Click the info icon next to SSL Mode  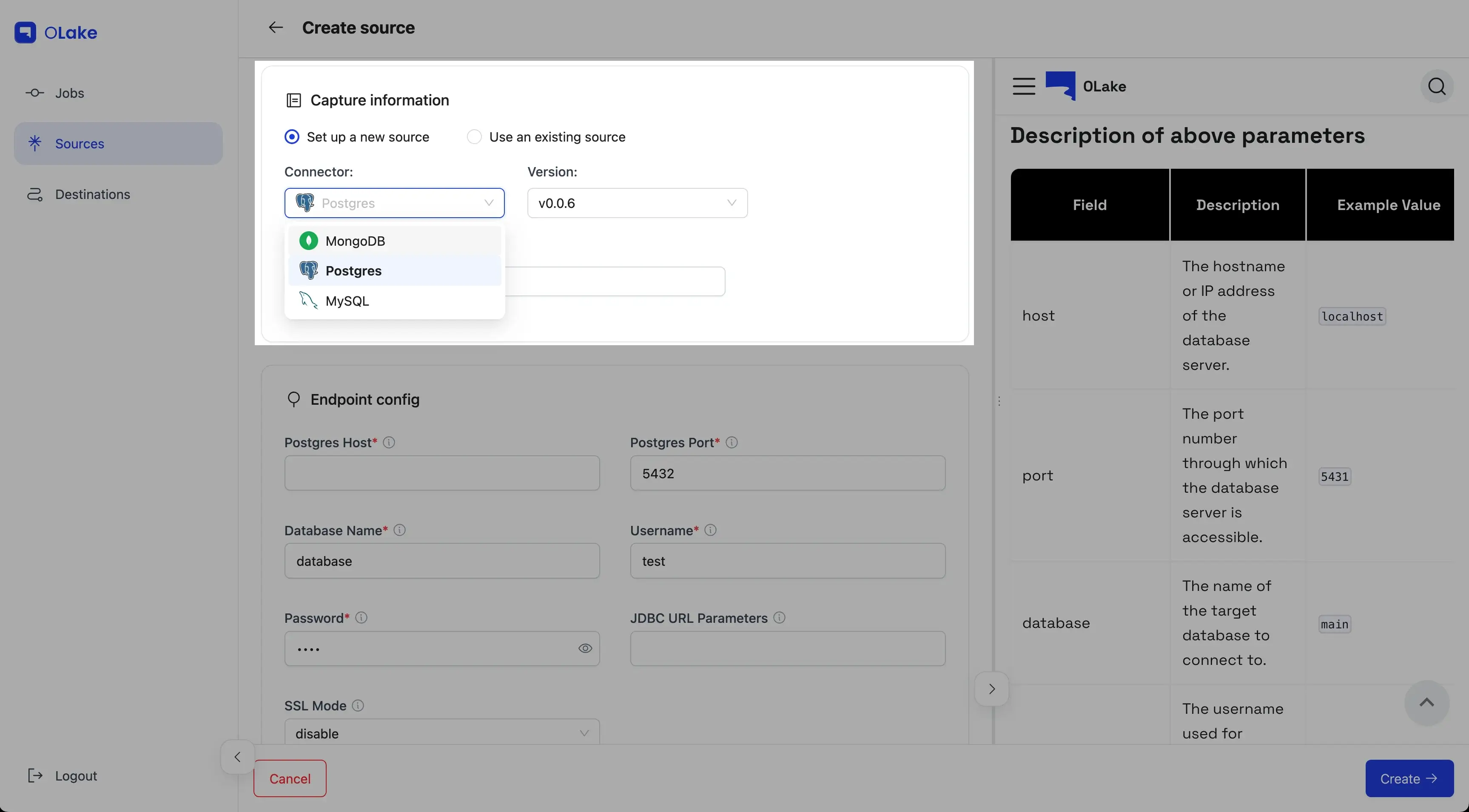[x=358, y=705]
